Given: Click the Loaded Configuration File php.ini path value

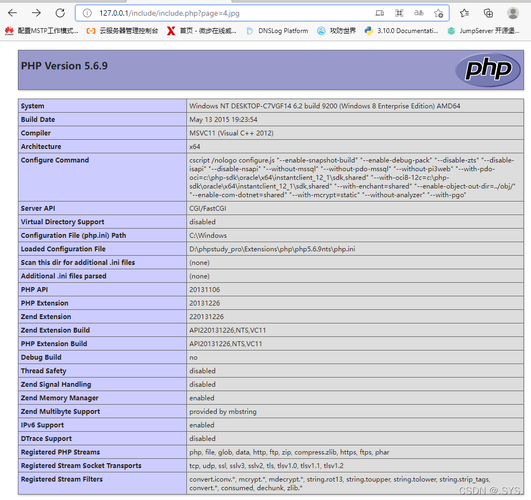Looking at the screenshot, I should (x=272, y=249).
